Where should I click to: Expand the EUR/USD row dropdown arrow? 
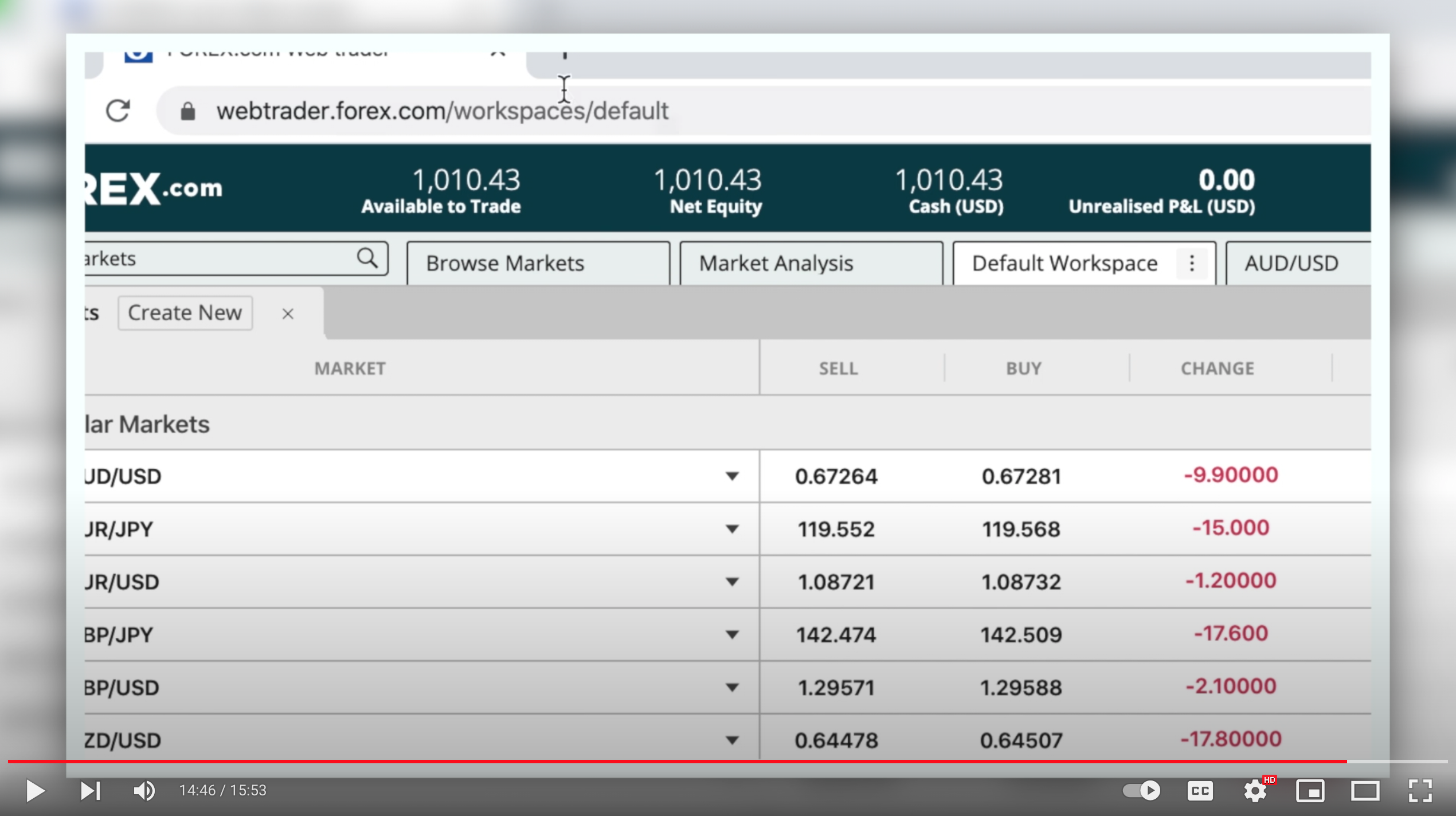click(x=732, y=582)
